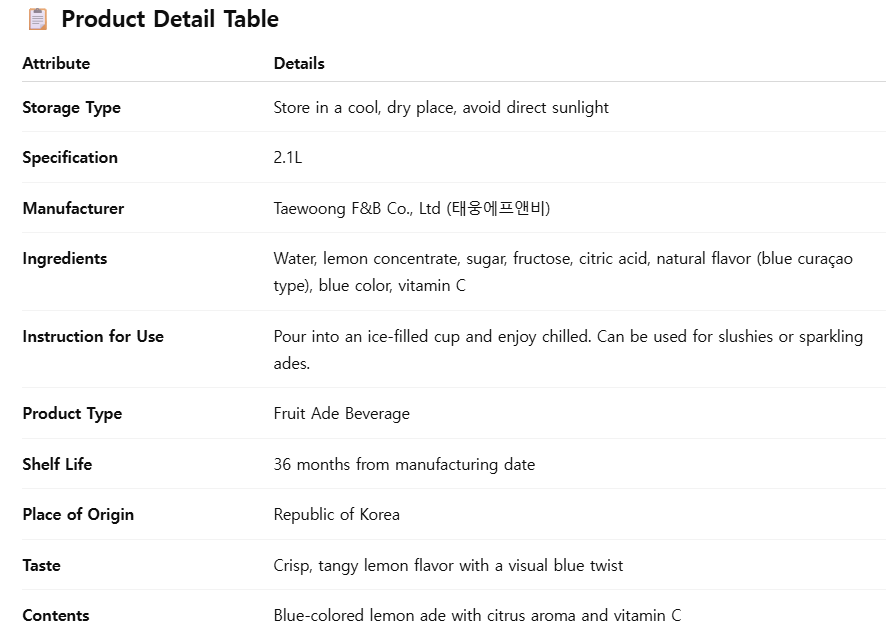Click the 2.1L specification value
This screenshot has width=896, height=640.
coord(288,158)
